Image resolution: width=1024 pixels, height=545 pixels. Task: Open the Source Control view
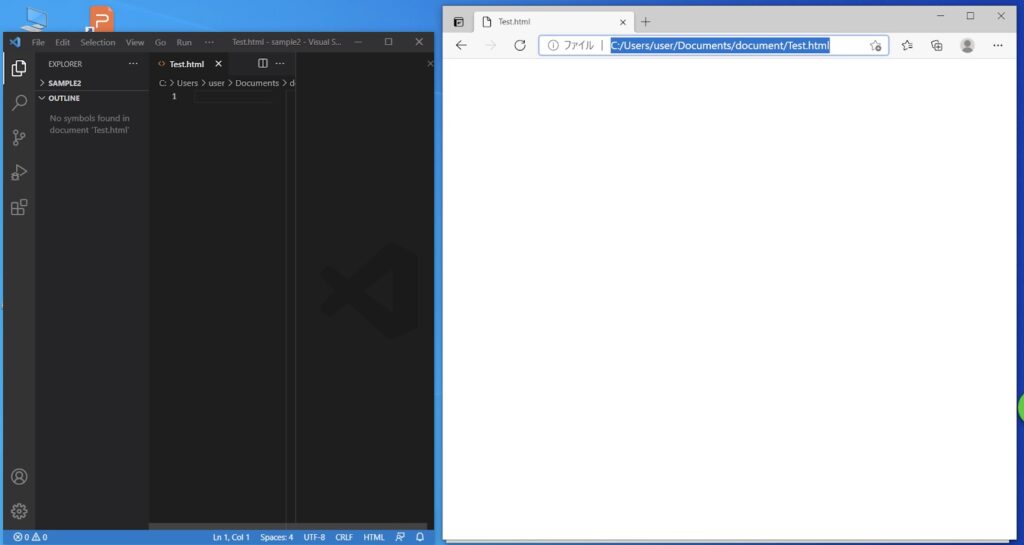(18, 138)
